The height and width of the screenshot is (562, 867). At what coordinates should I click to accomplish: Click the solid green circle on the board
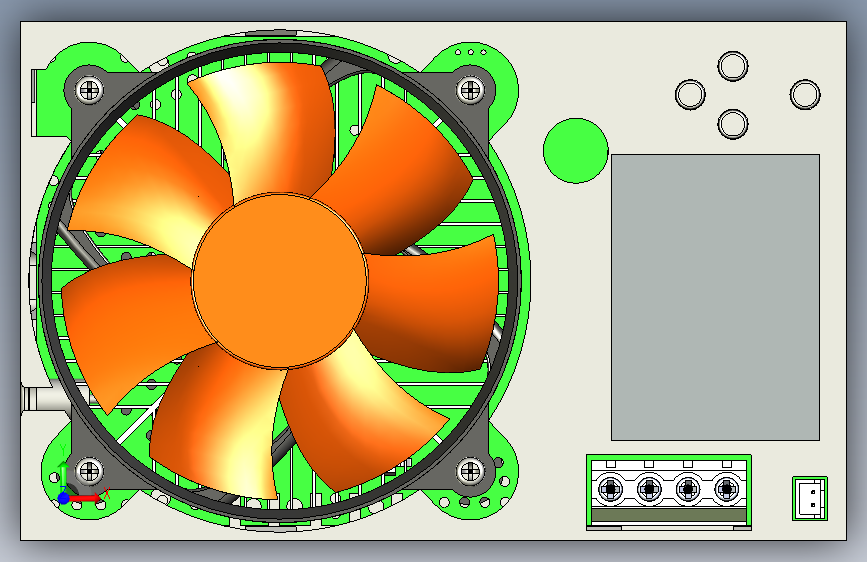pyautogui.click(x=576, y=150)
